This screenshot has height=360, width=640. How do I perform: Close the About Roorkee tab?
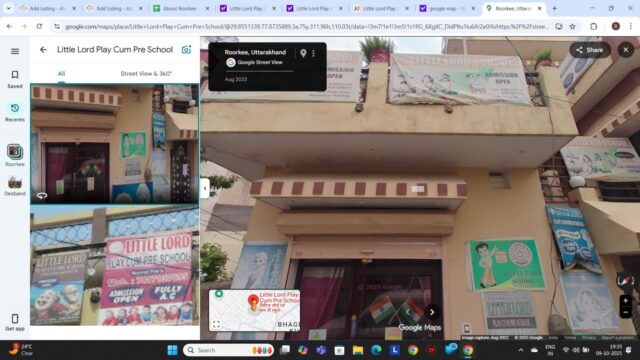pyautogui.click(x=207, y=8)
